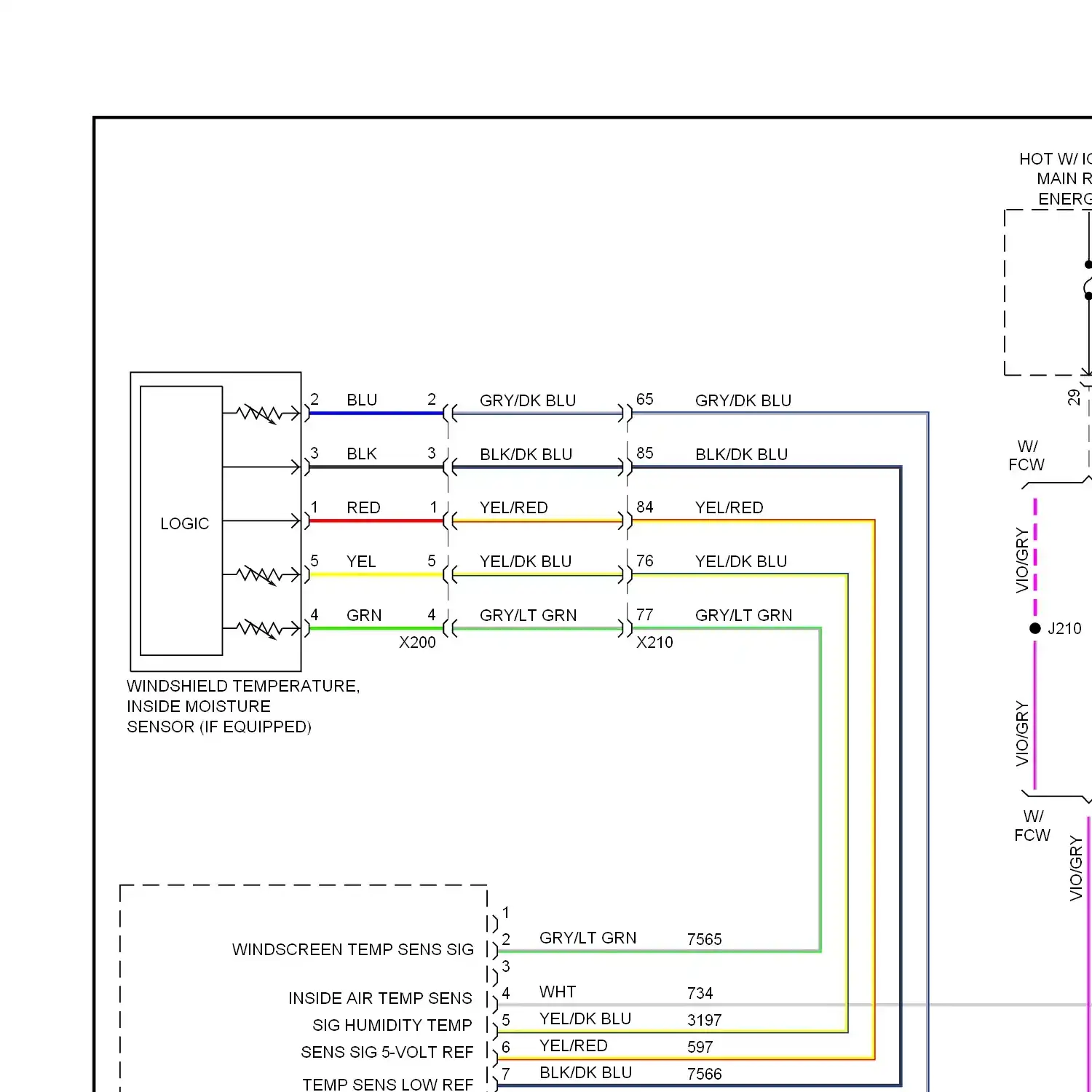Image resolution: width=1092 pixels, height=1092 pixels.
Task: Click circuit number 7566
Action: point(705,1074)
